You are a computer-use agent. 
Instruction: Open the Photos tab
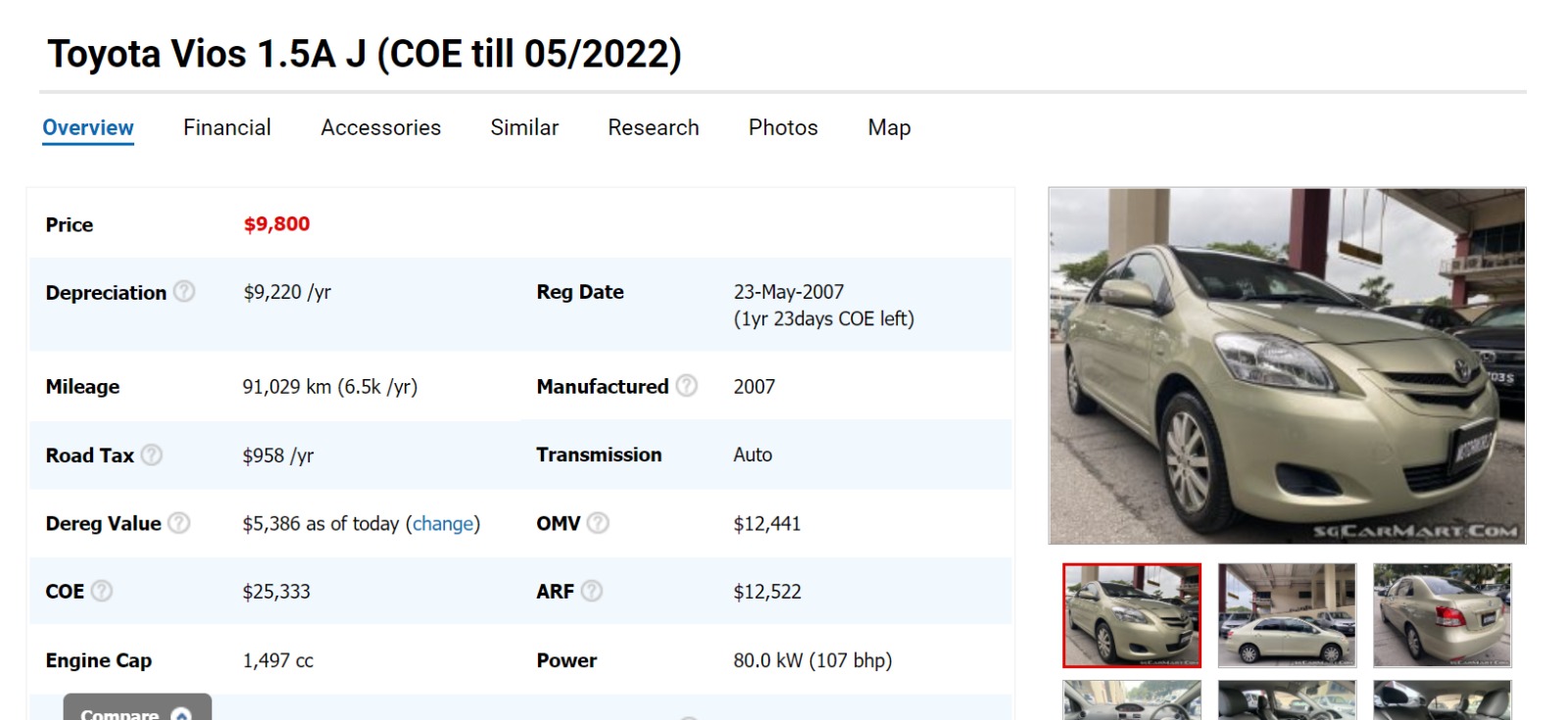pos(783,127)
